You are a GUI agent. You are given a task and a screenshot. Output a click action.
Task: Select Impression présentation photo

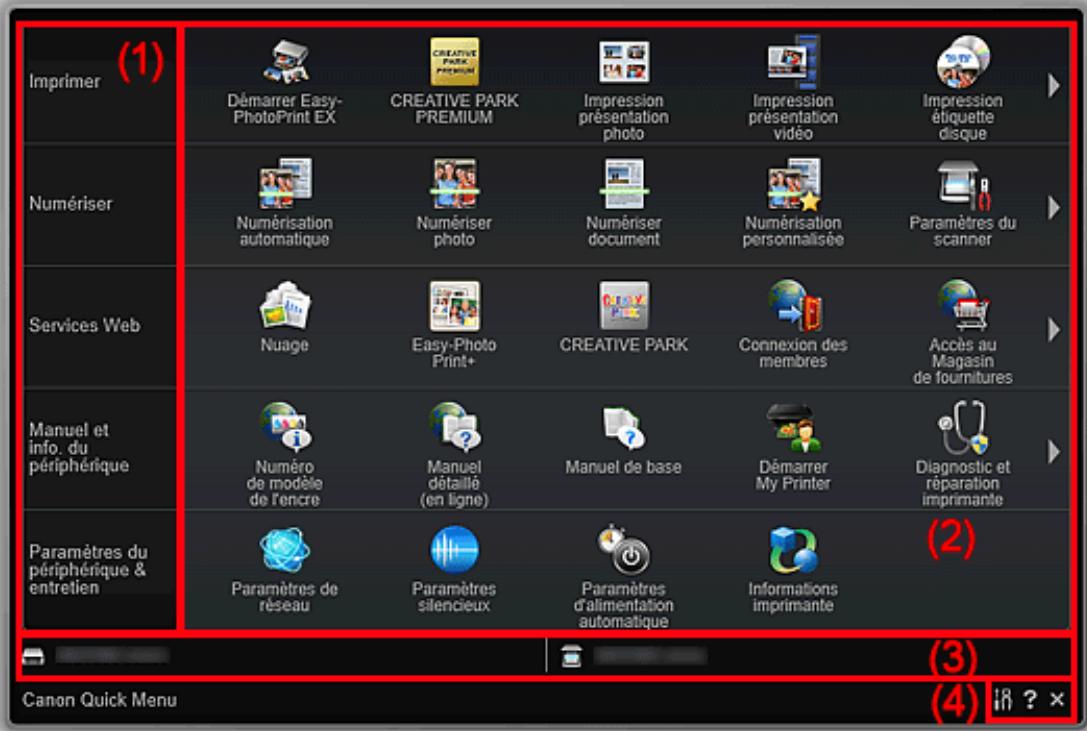click(x=623, y=90)
